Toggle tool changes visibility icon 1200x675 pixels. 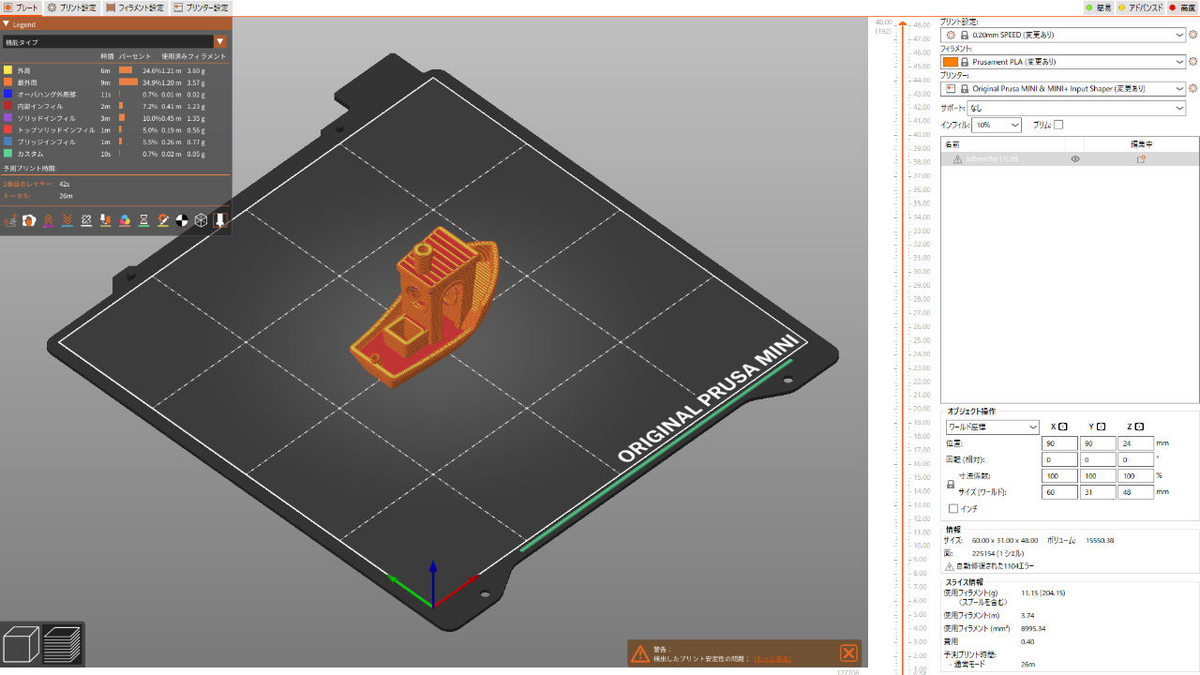coord(105,220)
